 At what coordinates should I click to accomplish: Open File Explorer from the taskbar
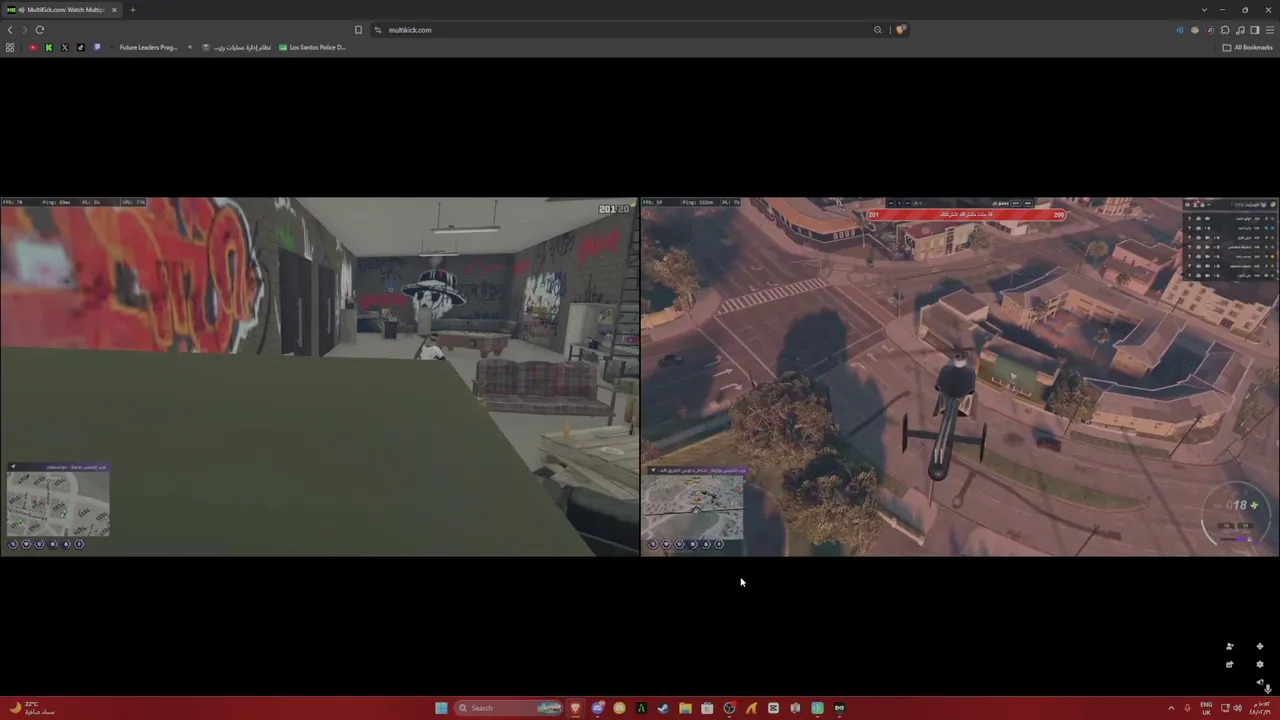point(685,708)
